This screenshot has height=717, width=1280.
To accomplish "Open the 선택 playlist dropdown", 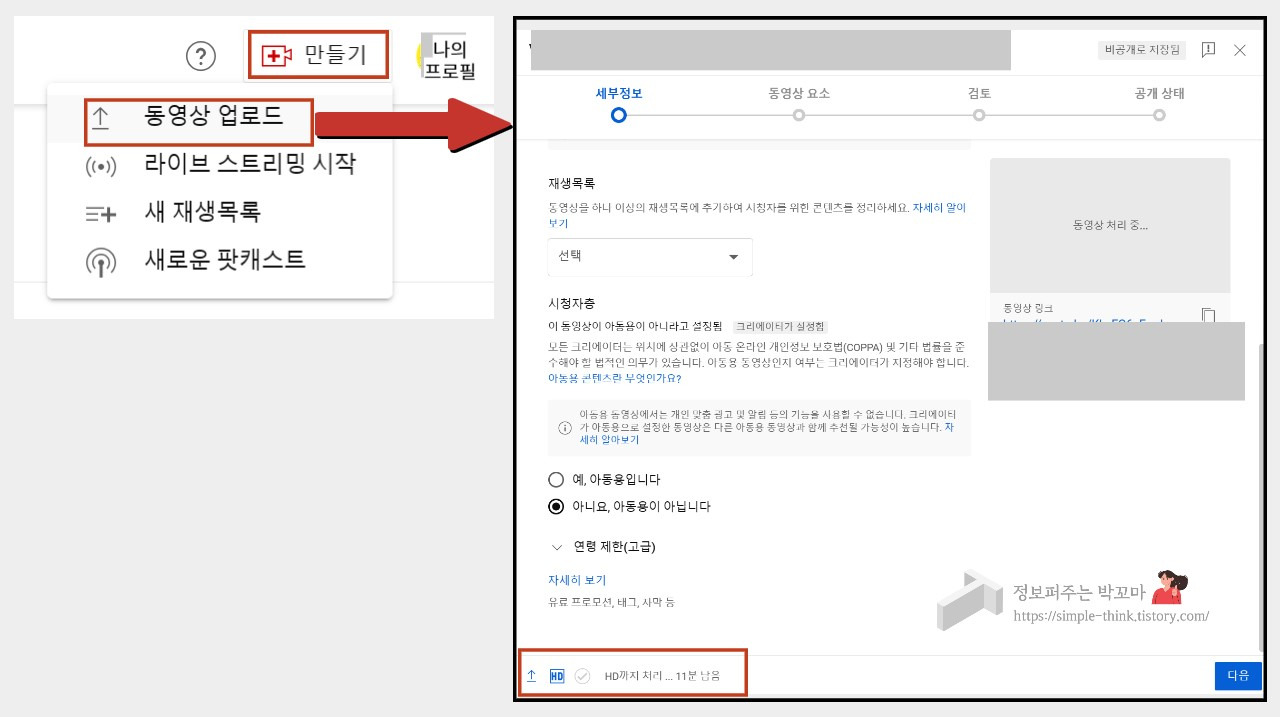I will [650, 257].
